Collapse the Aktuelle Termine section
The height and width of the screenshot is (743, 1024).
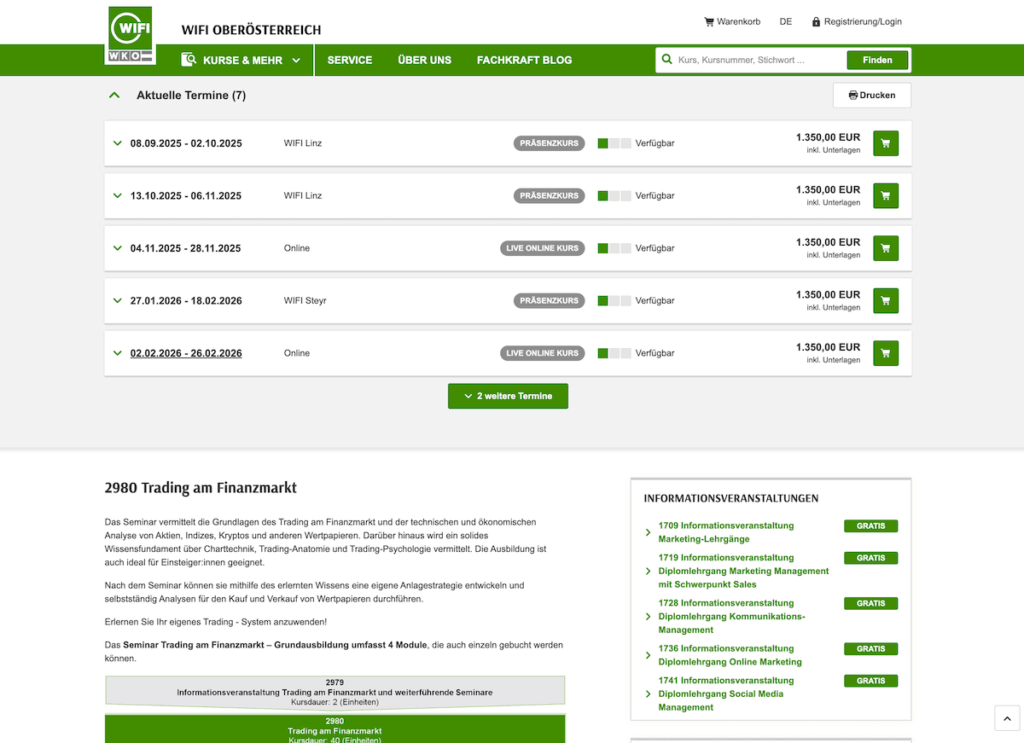pyautogui.click(x=114, y=95)
